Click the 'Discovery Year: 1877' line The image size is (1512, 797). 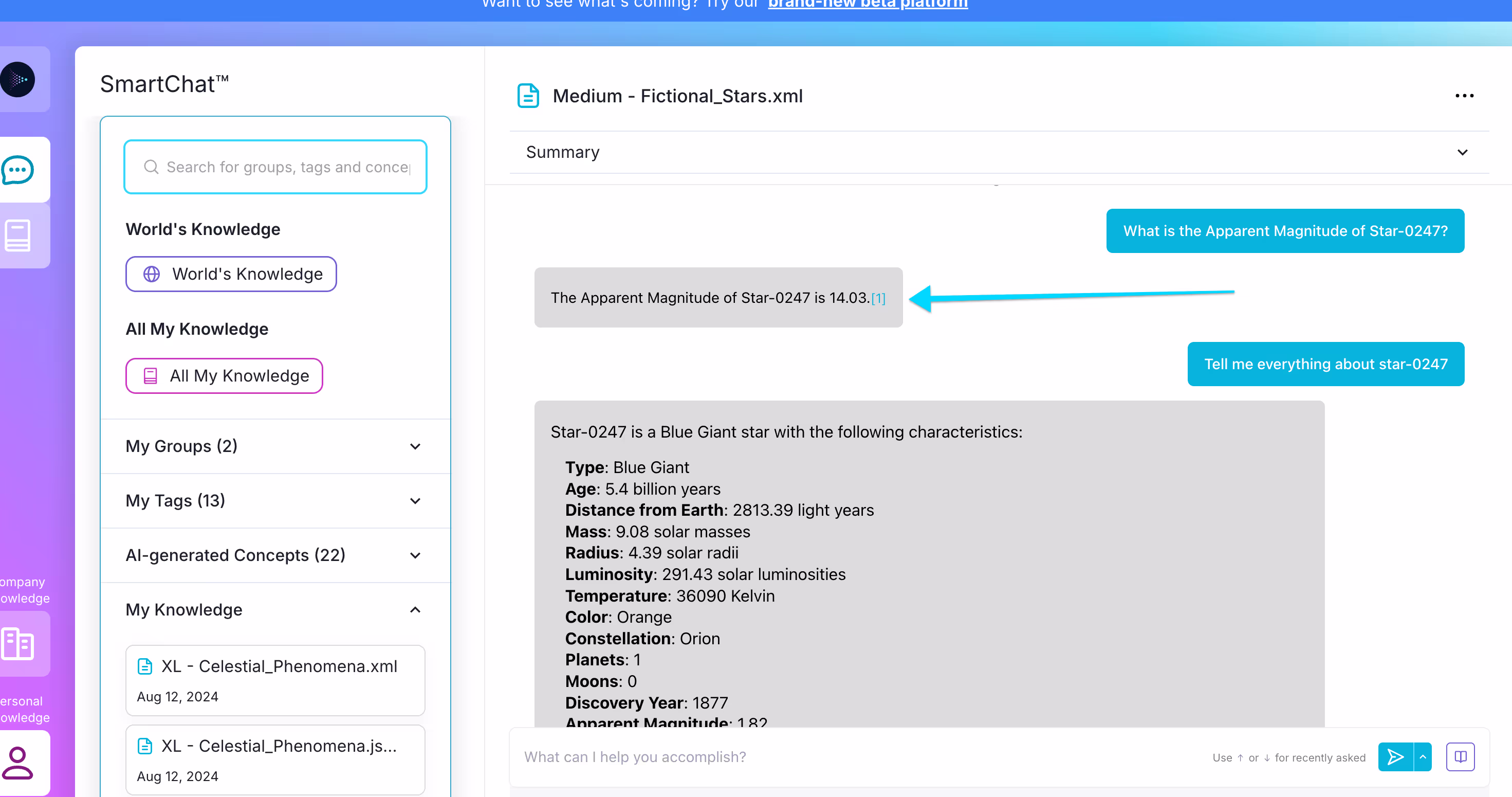click(646, 702)
